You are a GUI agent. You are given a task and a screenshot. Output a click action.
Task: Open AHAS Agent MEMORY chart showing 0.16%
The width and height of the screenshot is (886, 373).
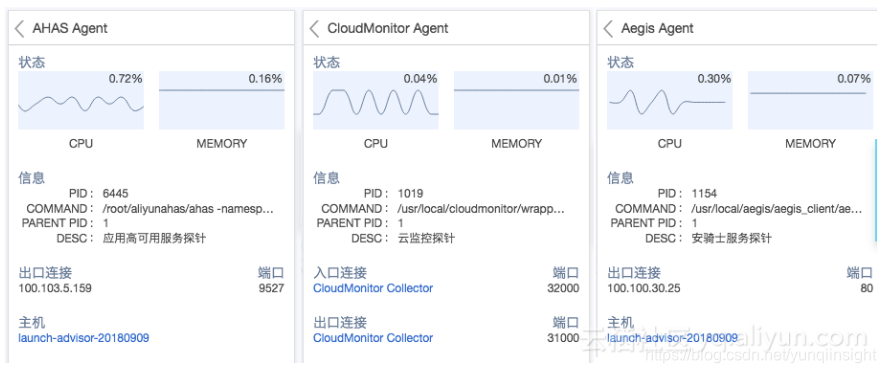pyautogui.click(x=222, y=101)
